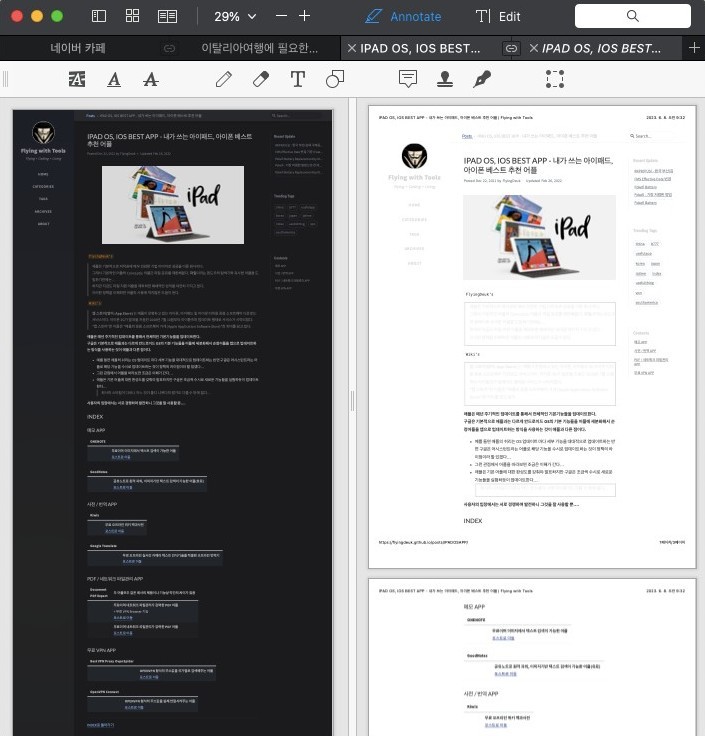Select the stamp tool

coord(445,79)
